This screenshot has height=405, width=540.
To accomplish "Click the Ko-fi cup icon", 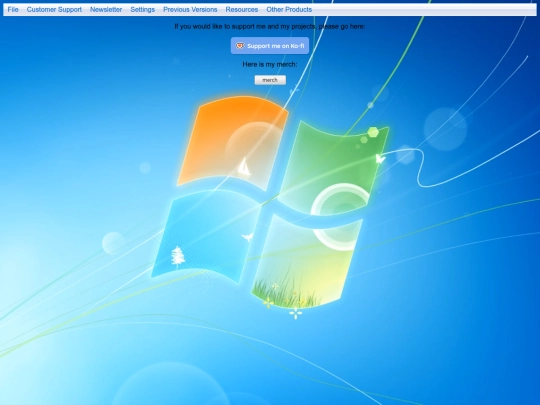I will 240,45.
